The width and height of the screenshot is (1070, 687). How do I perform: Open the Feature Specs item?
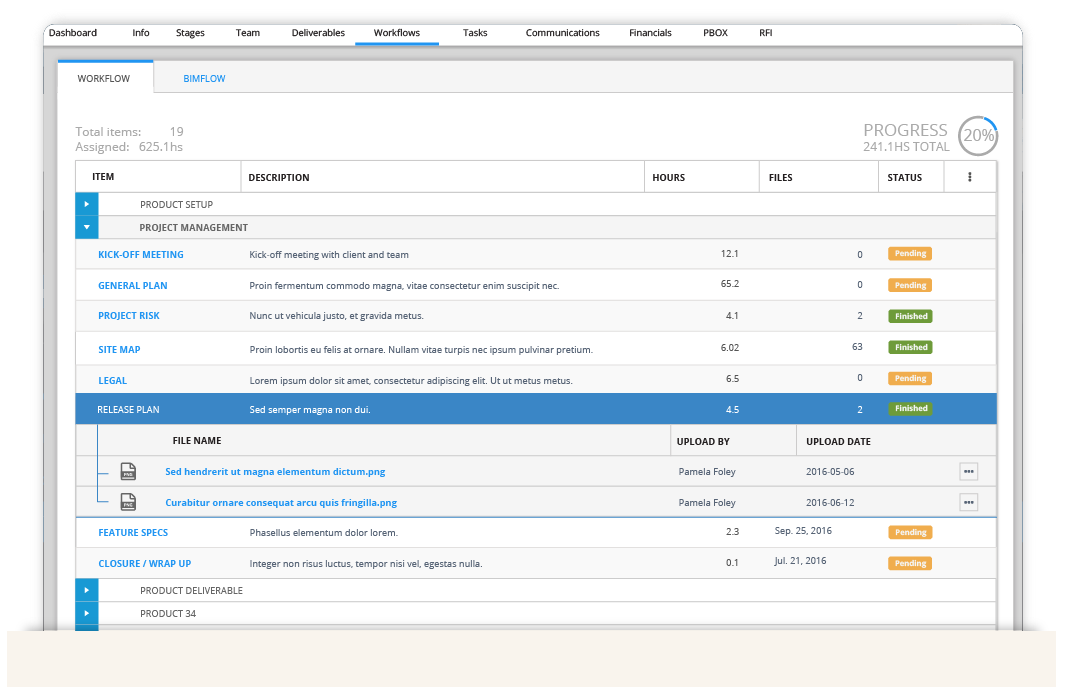[132, 532]
